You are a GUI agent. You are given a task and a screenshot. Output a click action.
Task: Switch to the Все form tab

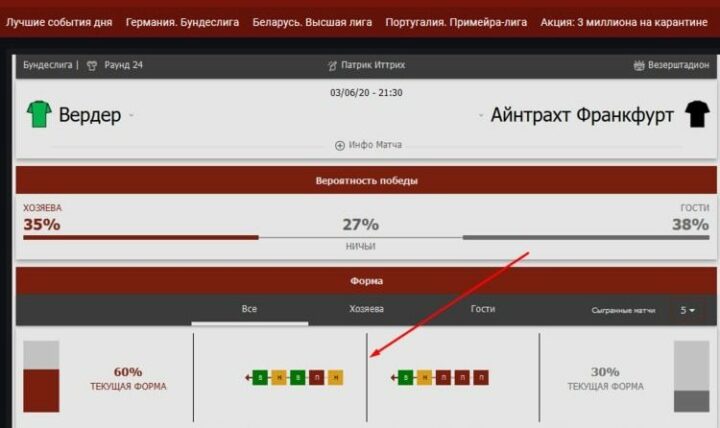(x=249, y=309)
